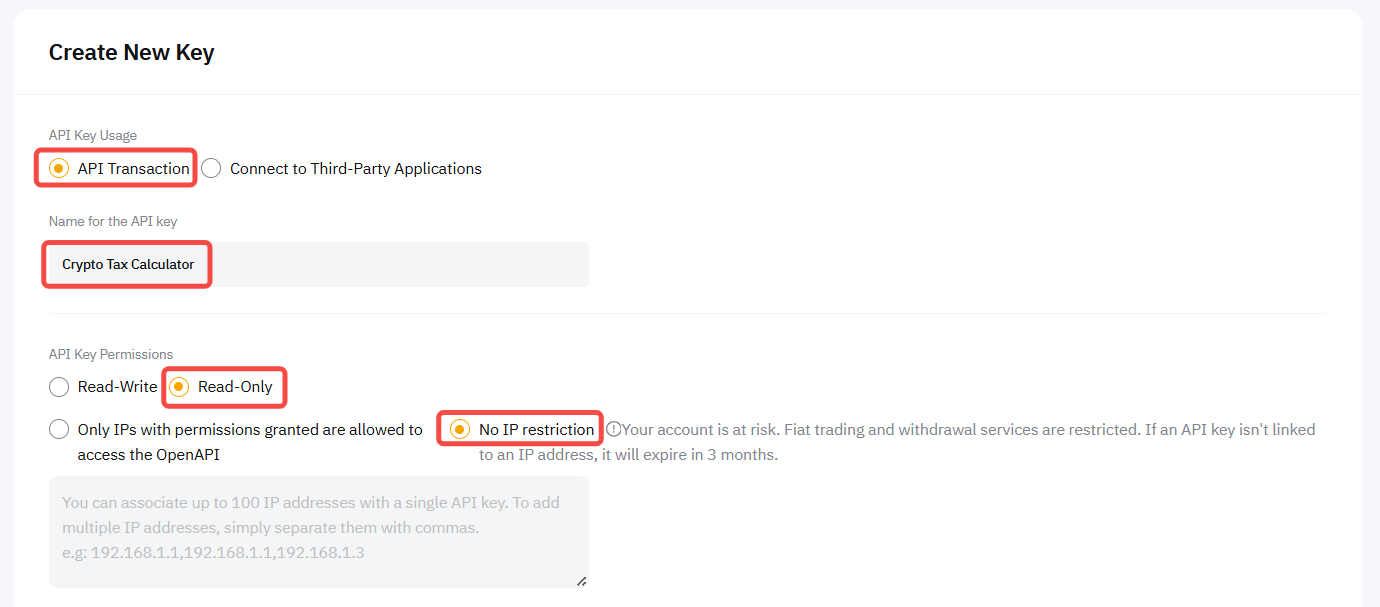Click the 'Name for the API key' label

[x=113, y=221]
